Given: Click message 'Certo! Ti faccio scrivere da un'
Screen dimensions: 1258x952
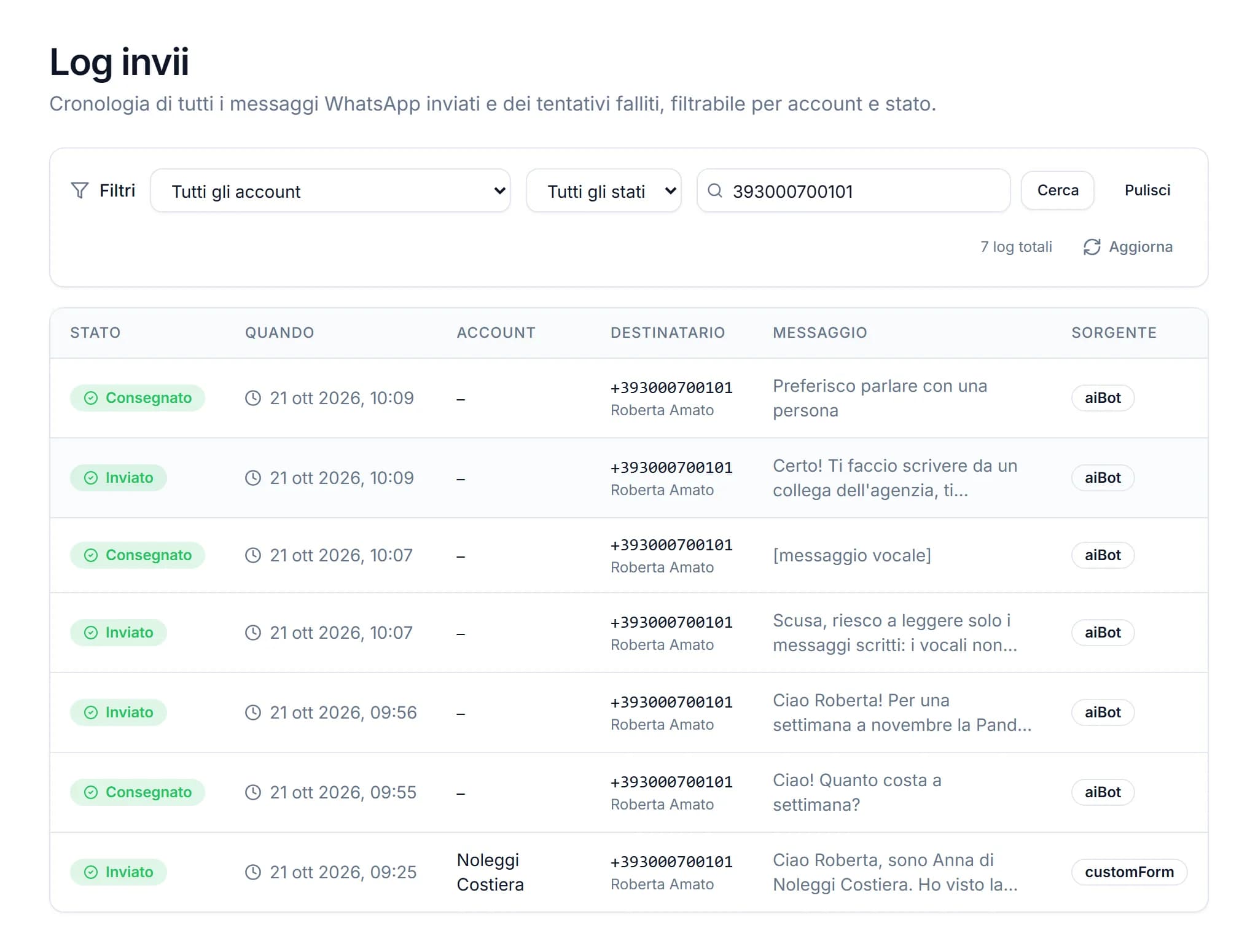Looking at the screenshot, I should (895, 478).
